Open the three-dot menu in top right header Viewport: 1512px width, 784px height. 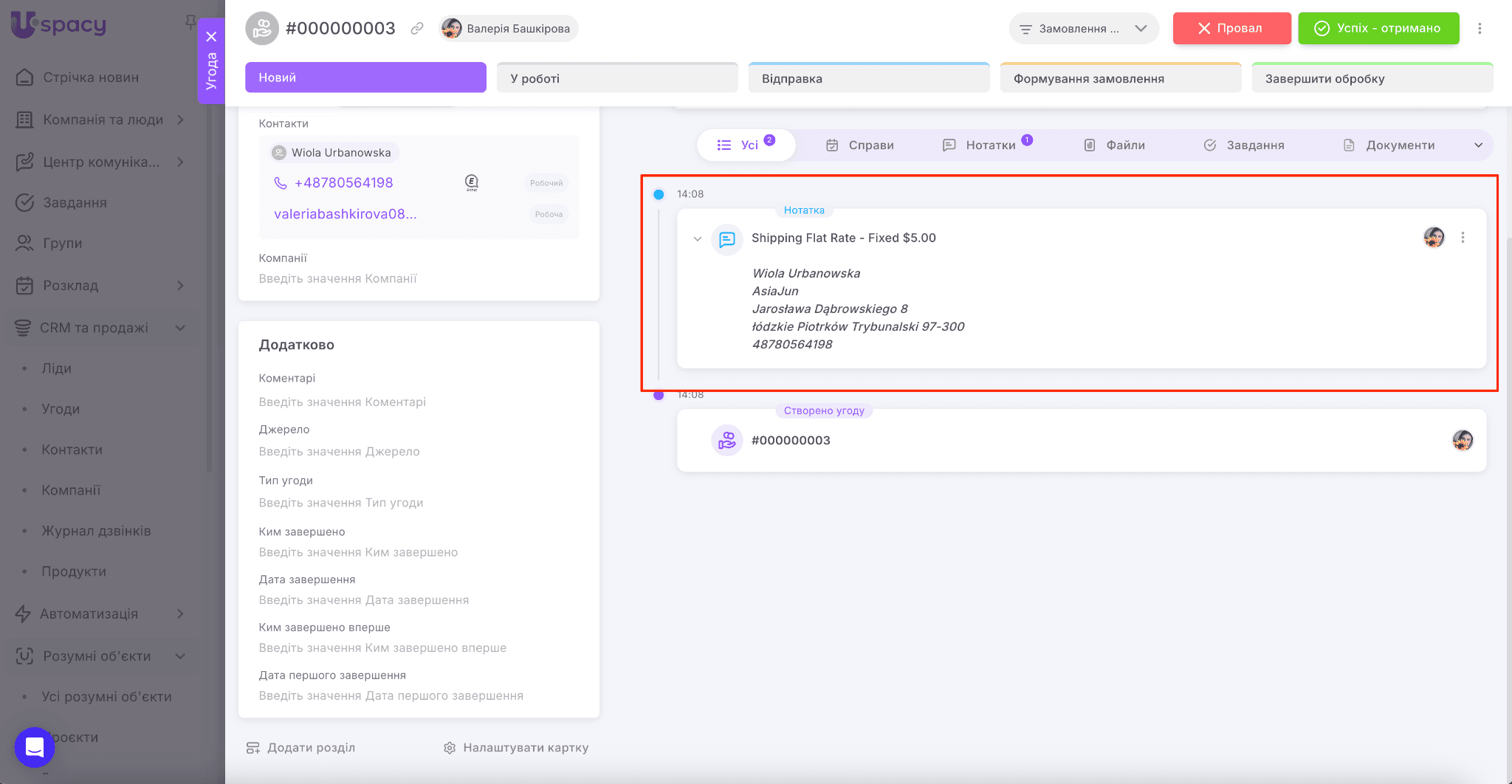tap(1480, 29)
